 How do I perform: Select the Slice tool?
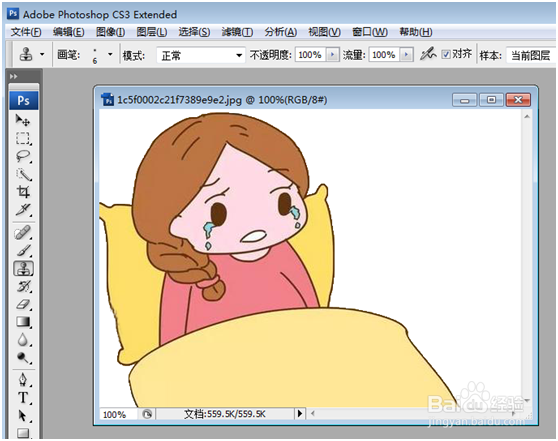pos(23,209)
